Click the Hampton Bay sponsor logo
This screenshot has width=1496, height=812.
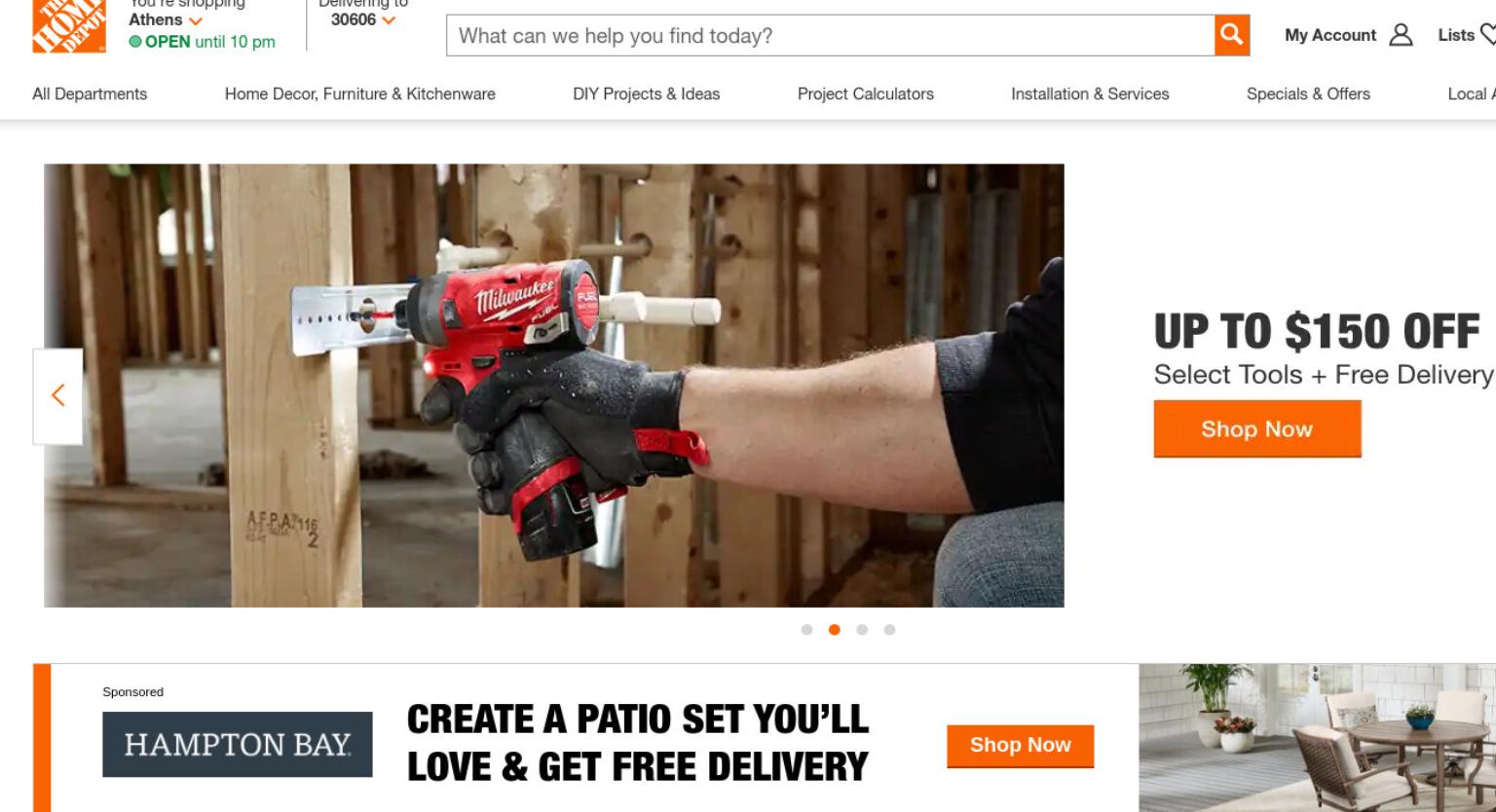click(238, 744)
